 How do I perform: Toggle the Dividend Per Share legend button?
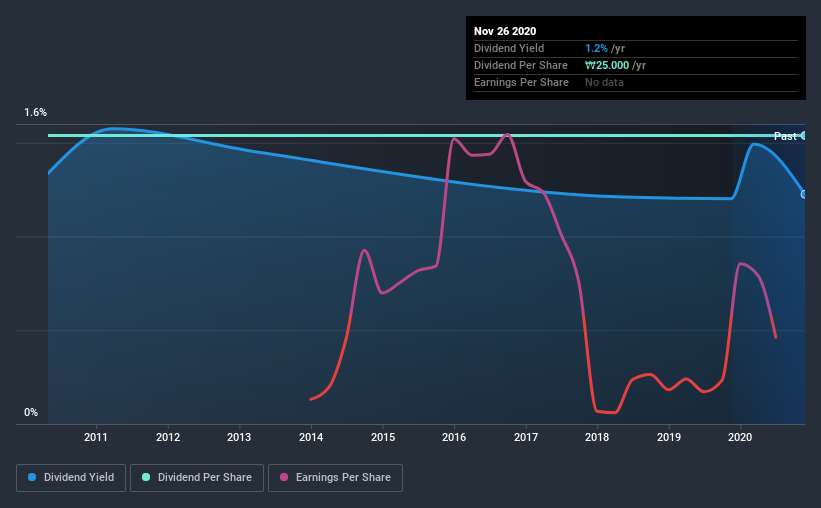197,478
